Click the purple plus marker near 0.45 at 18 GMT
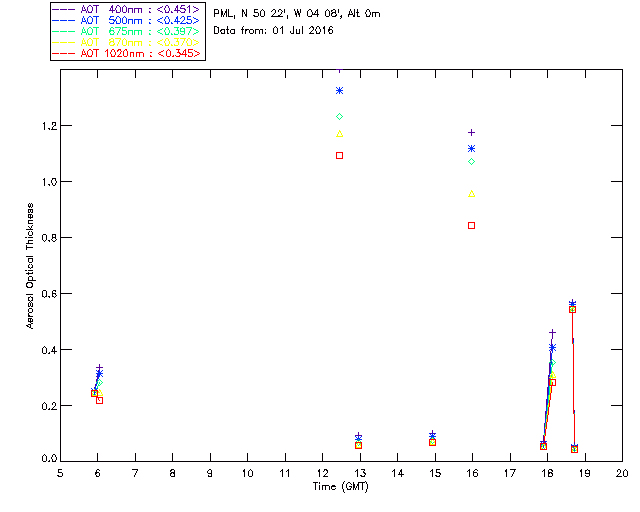640x512 pixels. pyautogui.click(x=552, y=333)
